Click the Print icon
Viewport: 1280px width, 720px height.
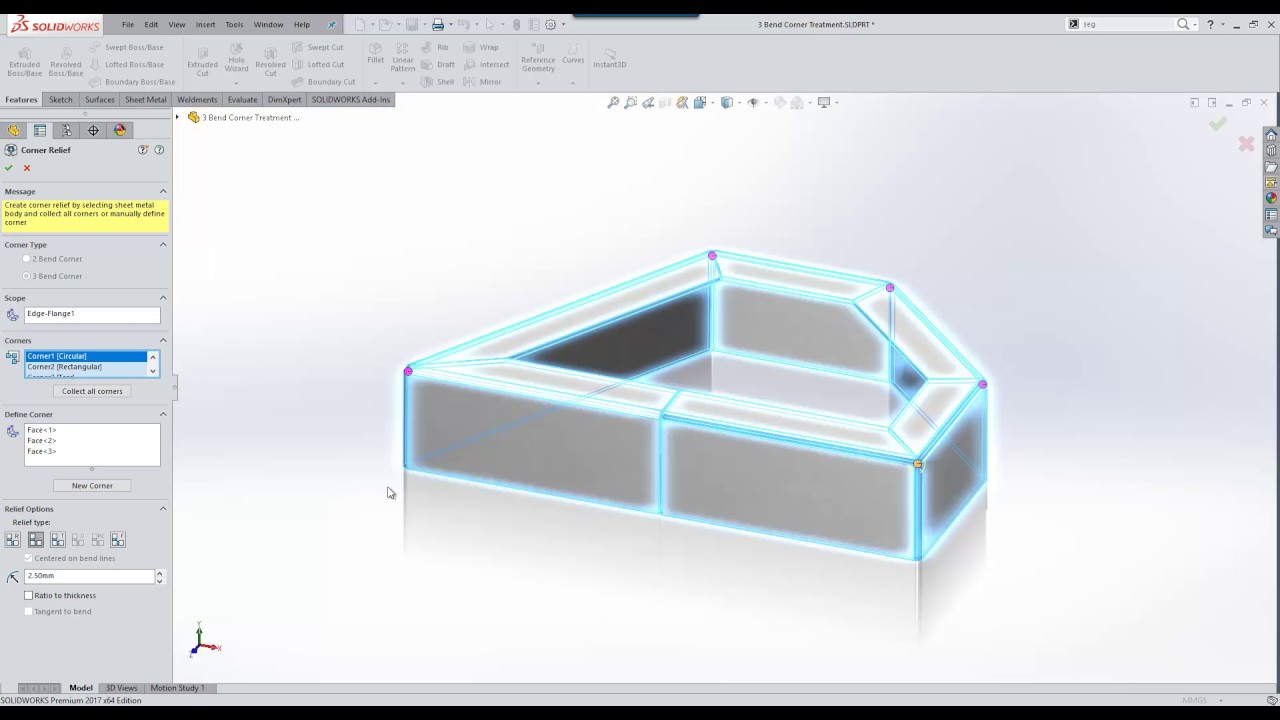[x=437, y=24]
